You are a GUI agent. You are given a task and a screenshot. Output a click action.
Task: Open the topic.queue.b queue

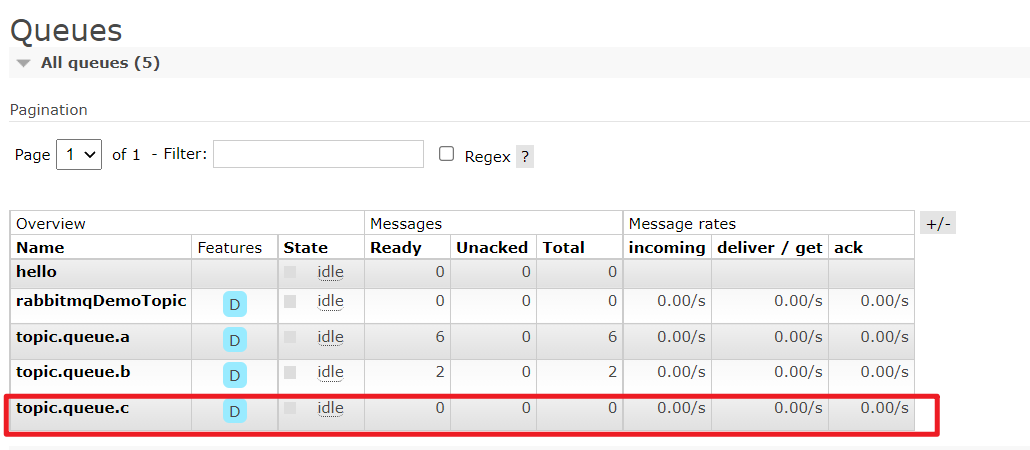(x=74, y=372)
